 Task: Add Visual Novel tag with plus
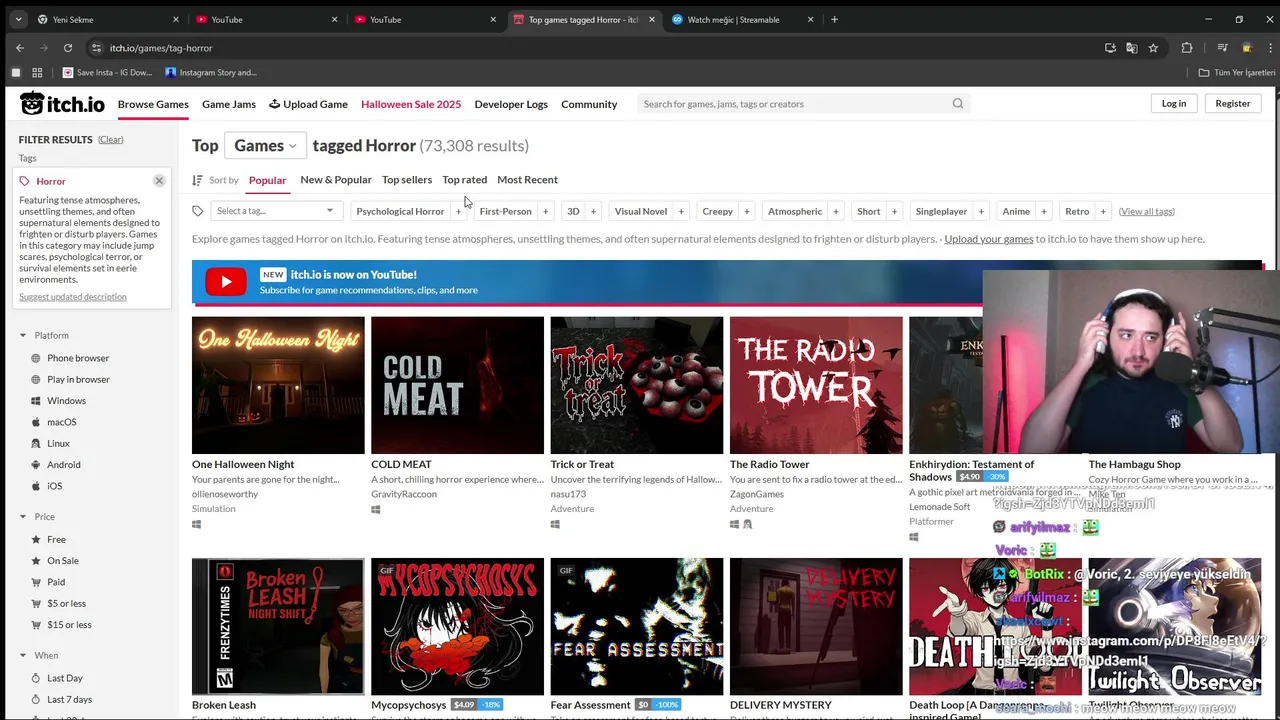(681, 212)
